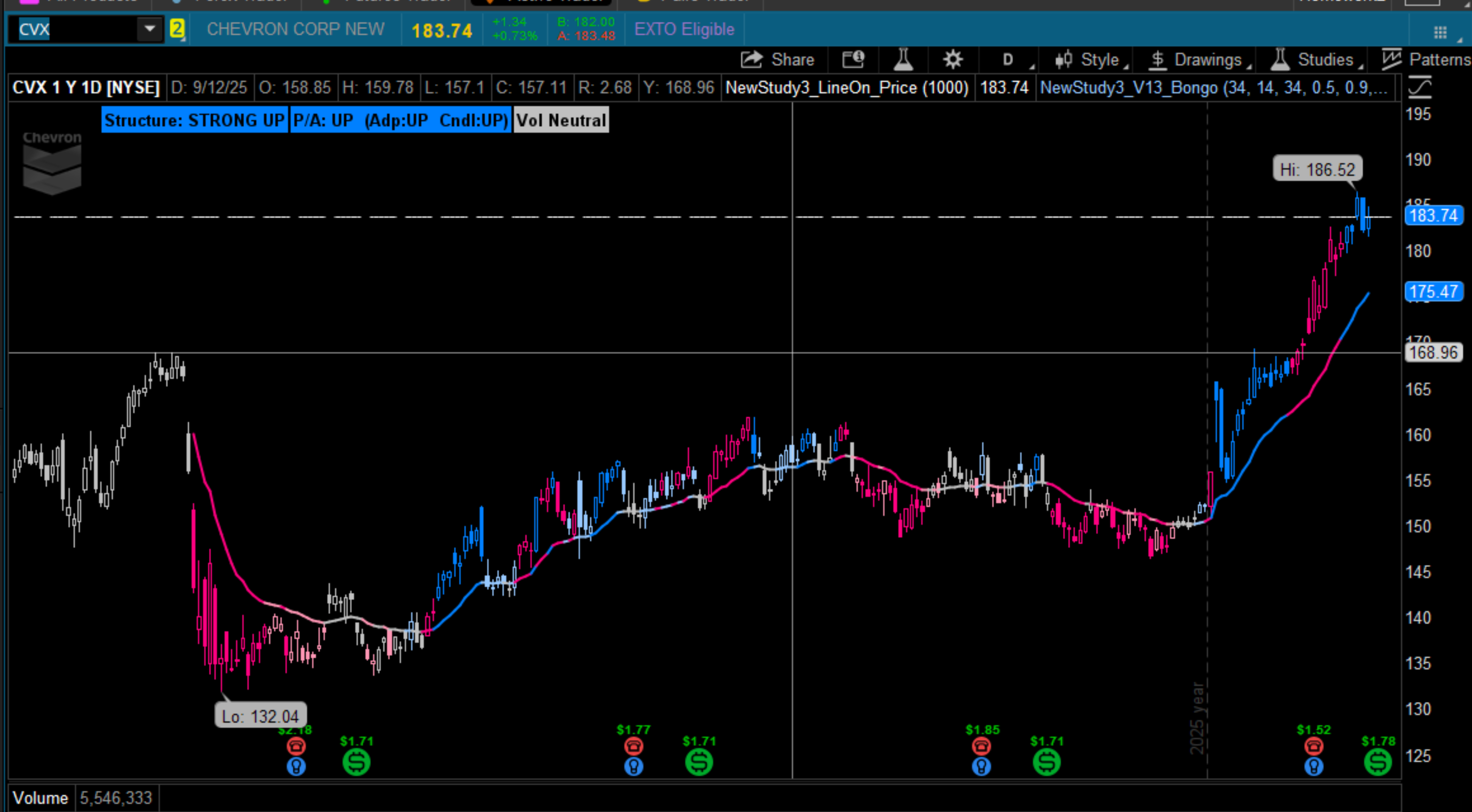Click the blue lightbulb icon under $1.85
The height and width of the screenshot is (812, 1472).
[981, 766]
